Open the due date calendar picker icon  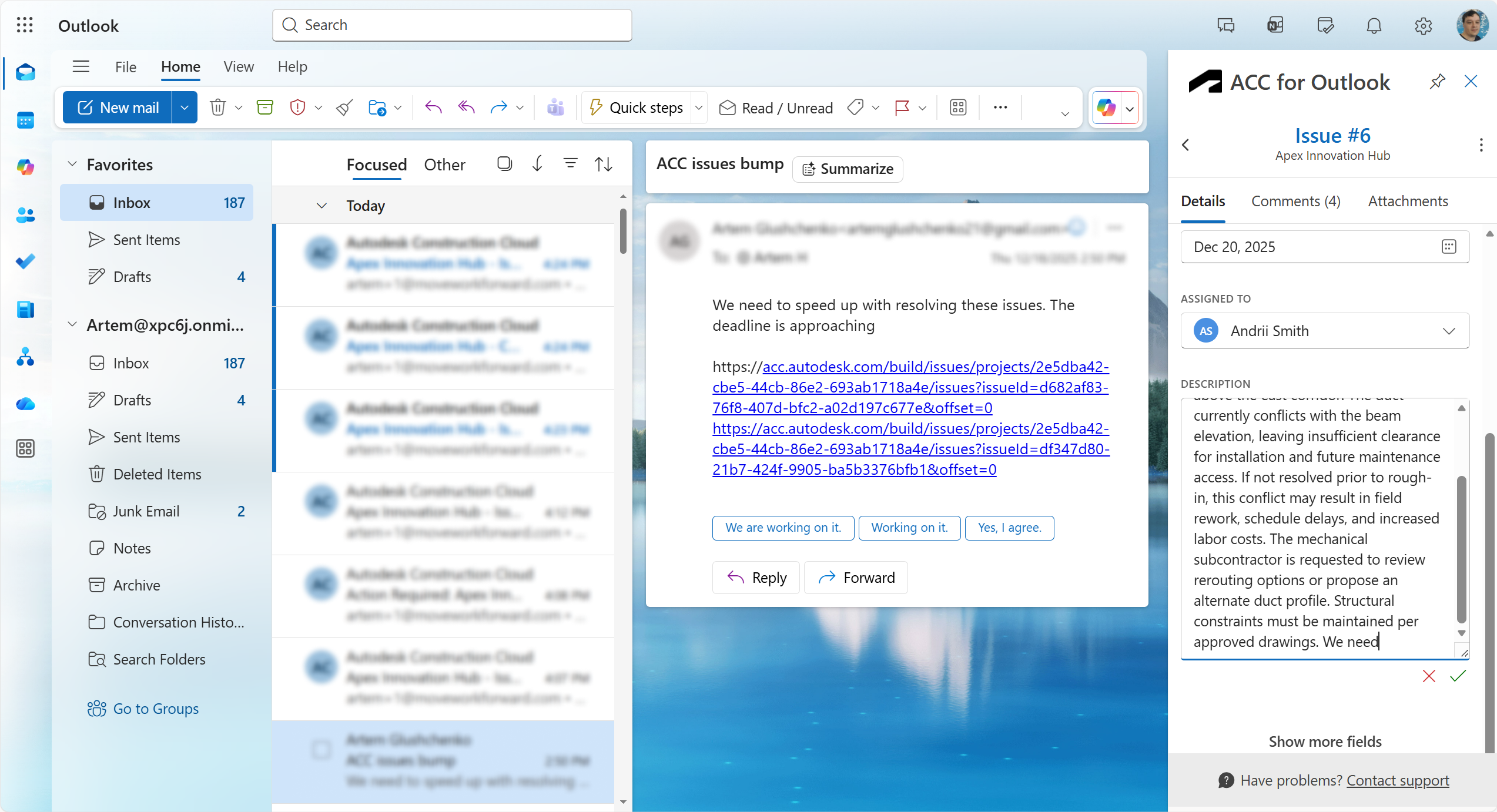[x=1449, y=247]
